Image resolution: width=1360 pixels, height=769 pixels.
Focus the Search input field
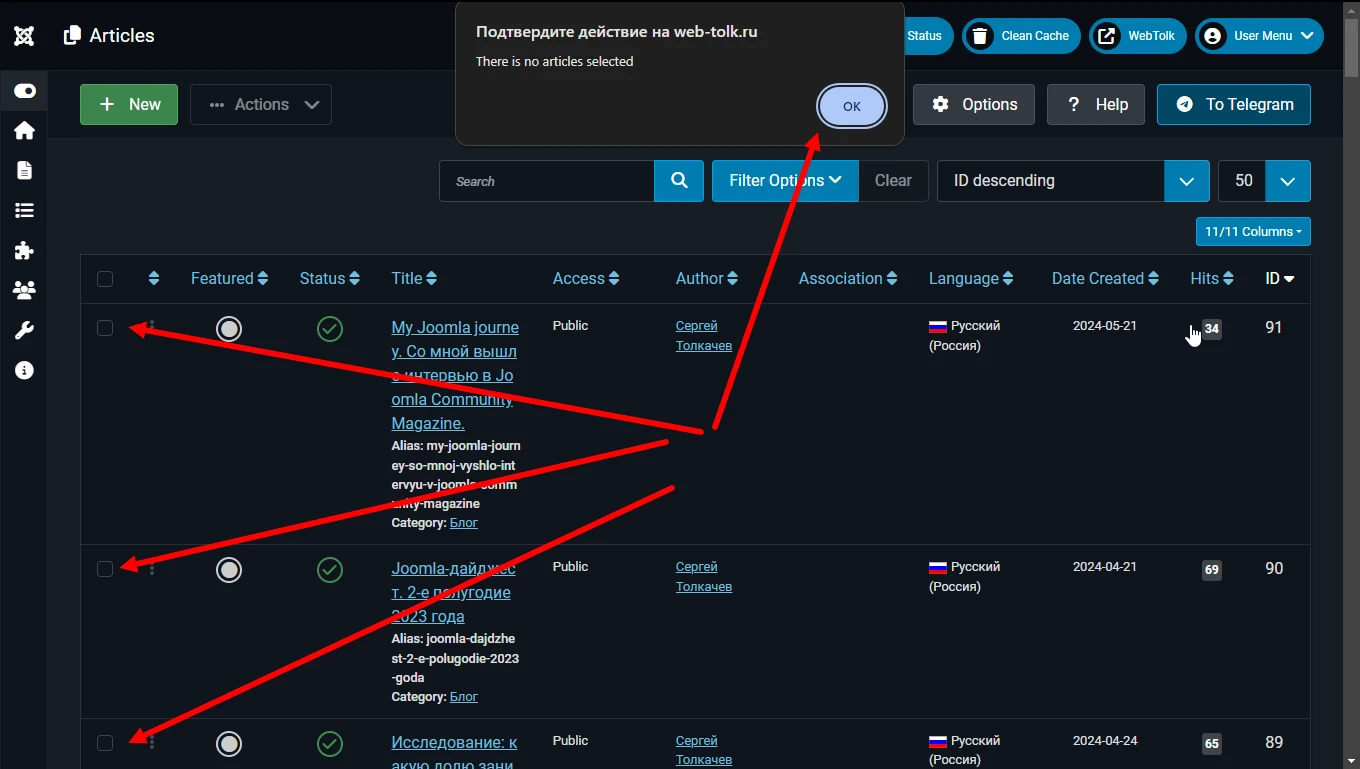point(547,181)
